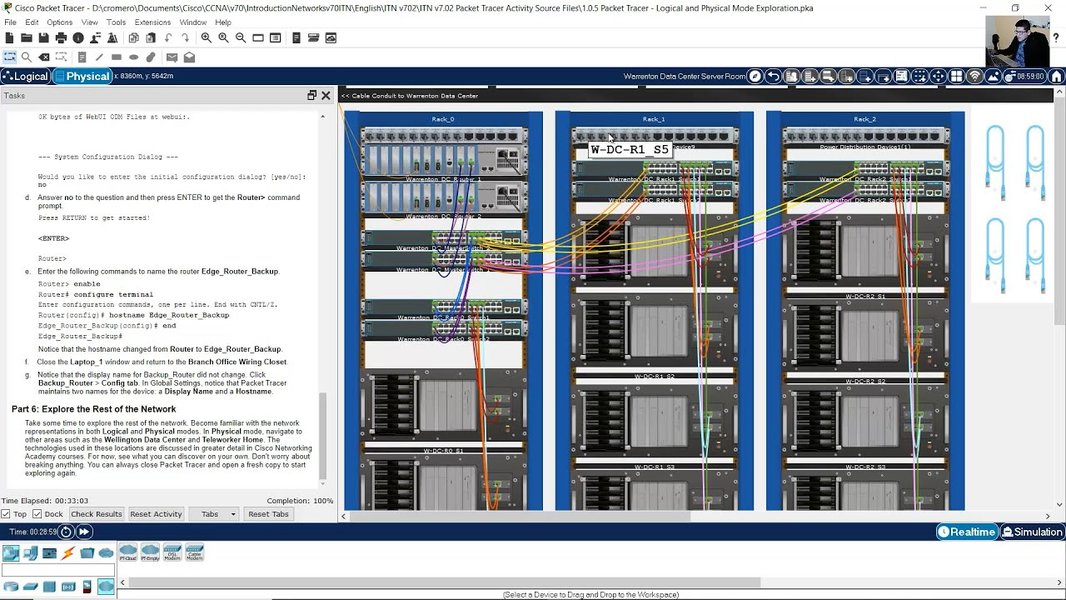The width and height of the screenshot is (1066, 600).
Task: Pick the Cable Modem device
Action: (x=194, y=552)
